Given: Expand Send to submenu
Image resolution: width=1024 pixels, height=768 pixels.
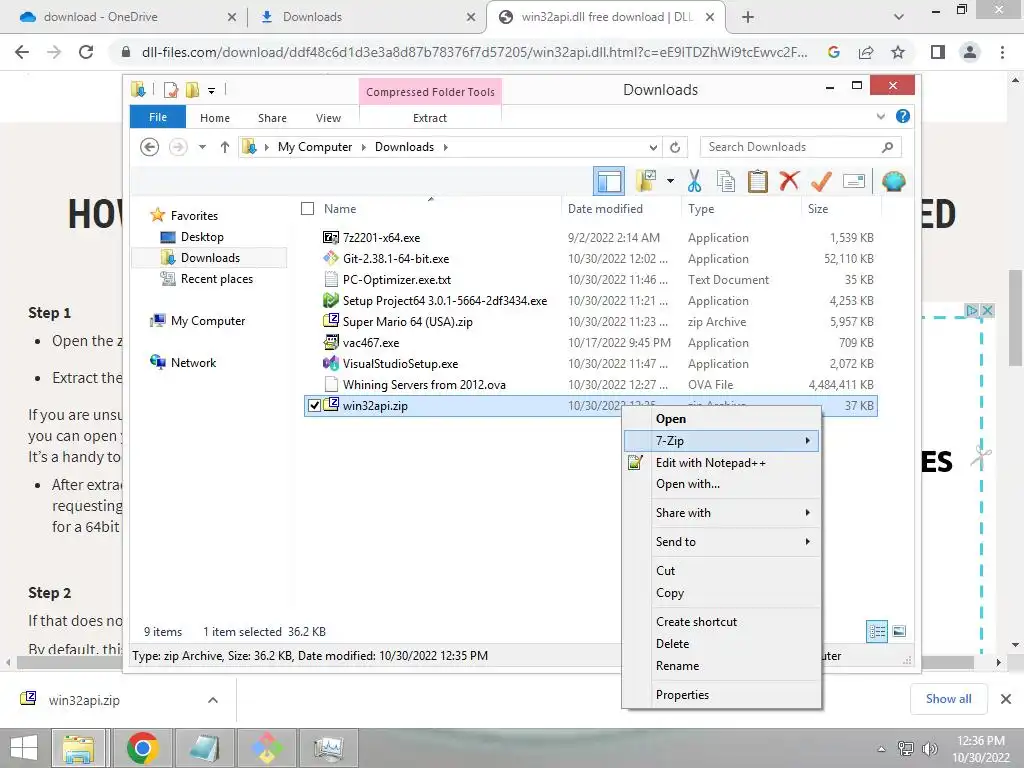Looking at the screenshot, I should click(x=722, y=541).
